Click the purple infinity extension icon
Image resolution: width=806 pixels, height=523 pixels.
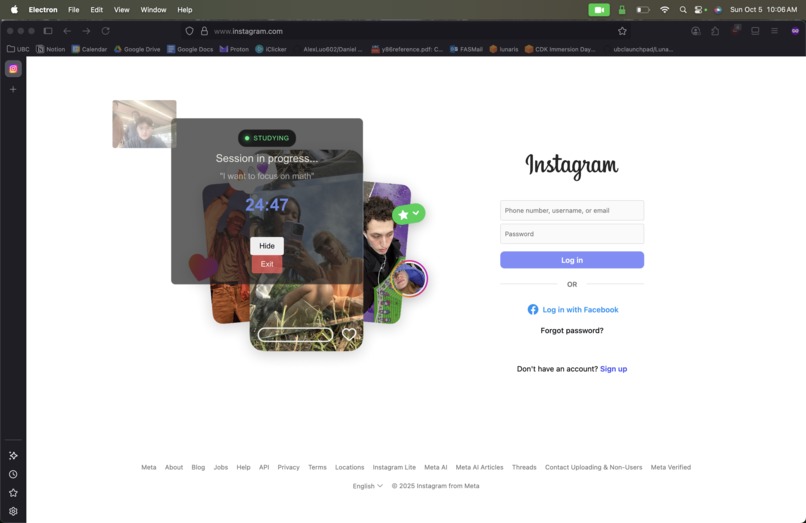click(x=795, y=31)
